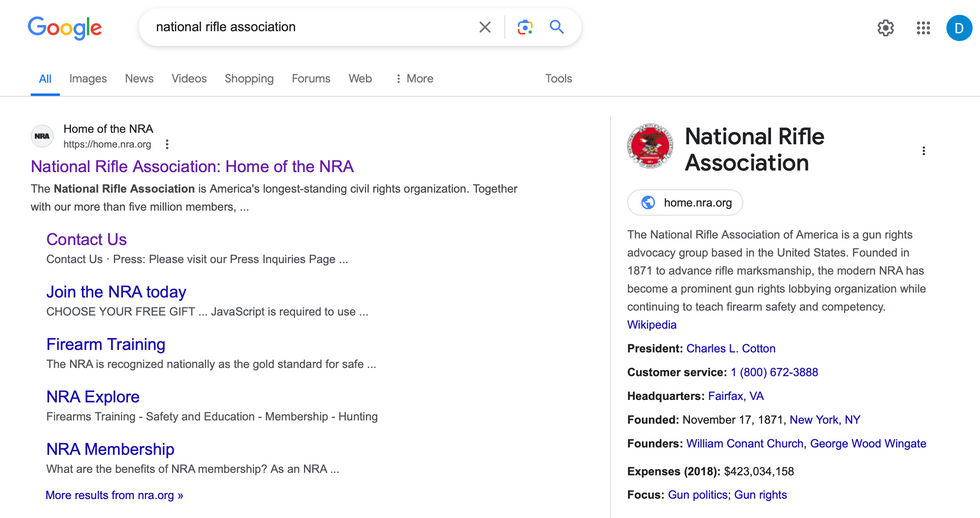Viewport: 980px width, 518px height.
Task: Click the Gun rights focus link
Action: coord(760,495)
